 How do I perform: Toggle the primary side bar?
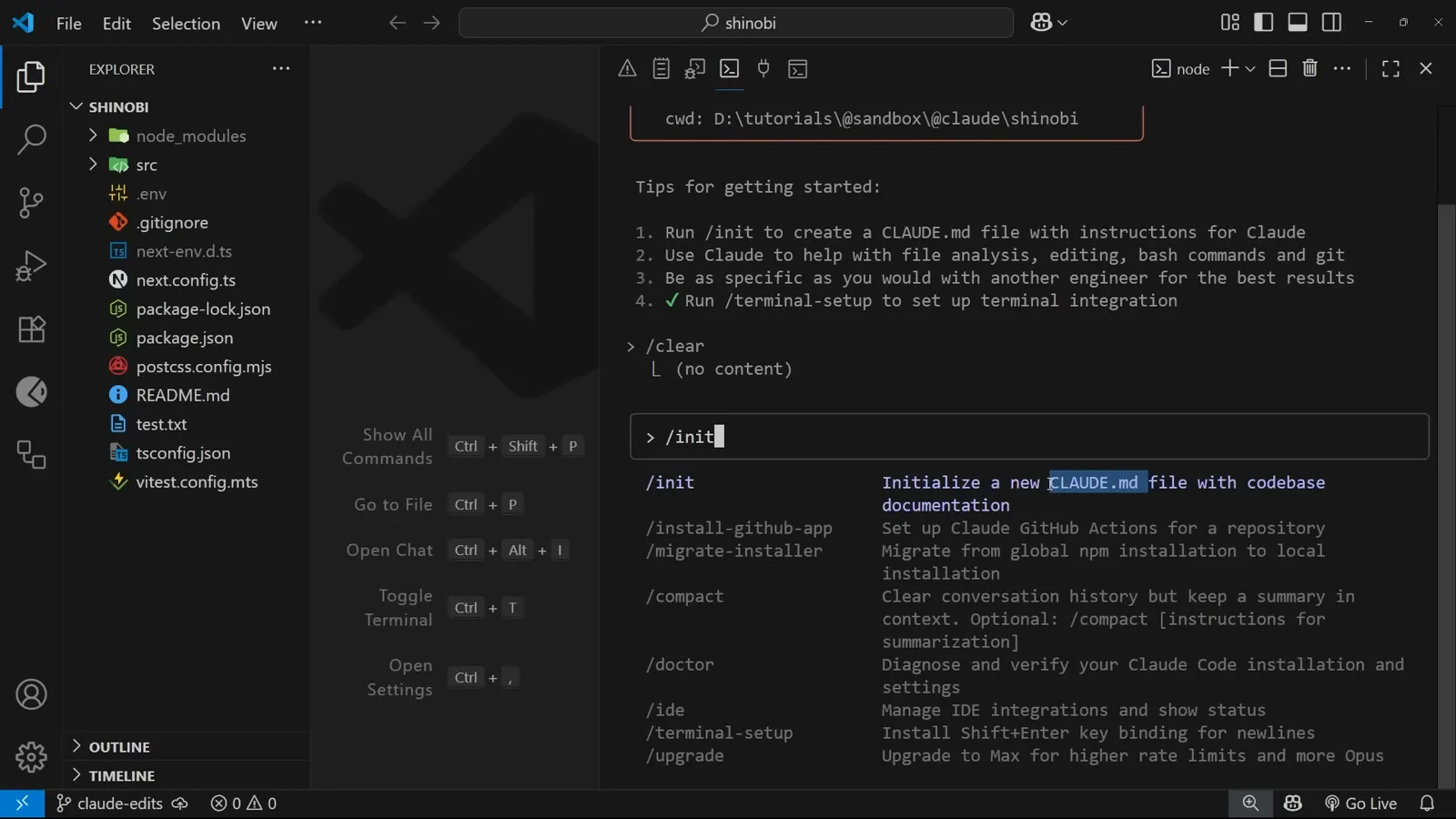pyautogui.click(x=1264, y=22)
